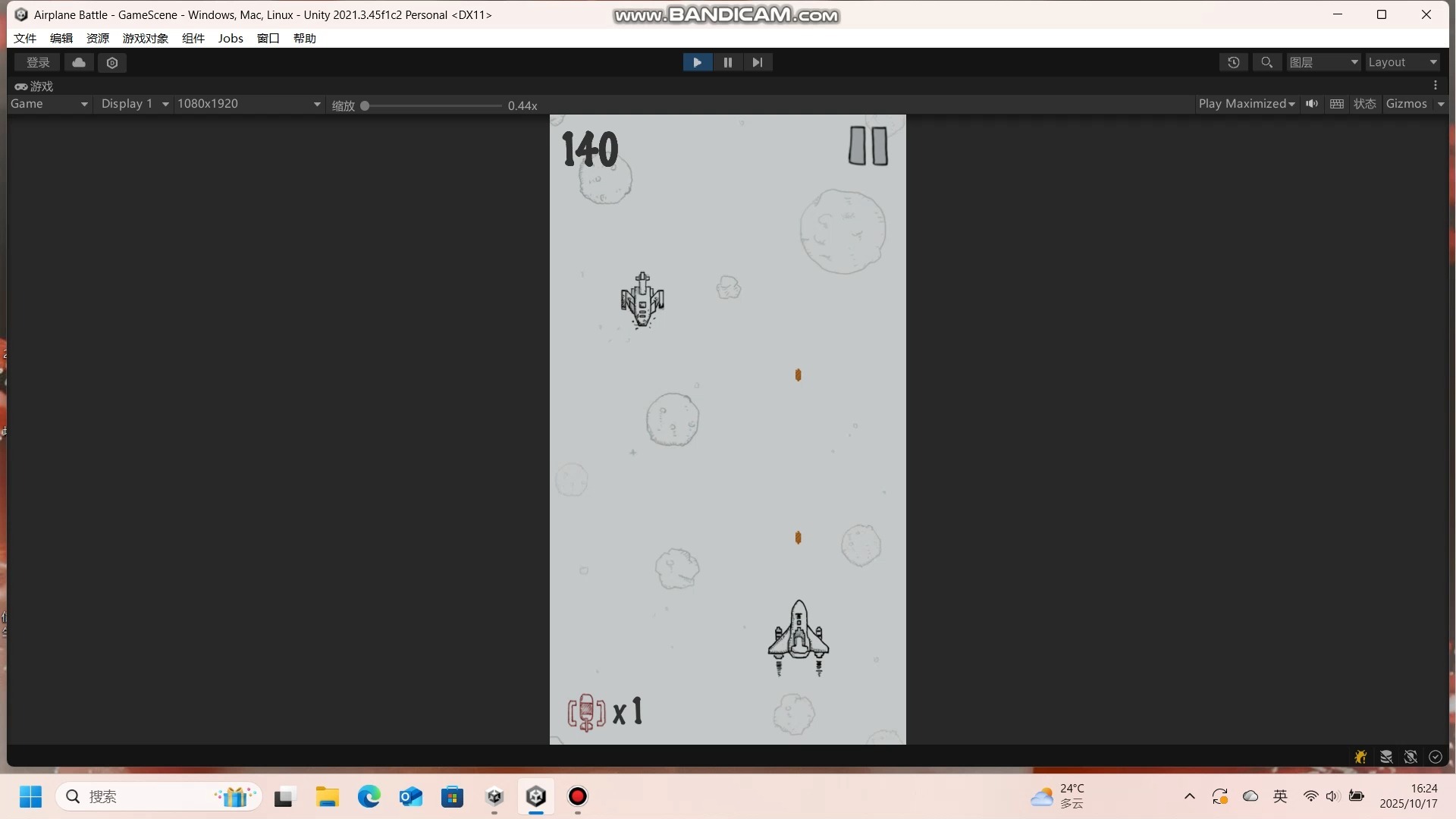Open the undo history icon
The width and height of the screenshot is (1456, 819).
[1234, 62]
